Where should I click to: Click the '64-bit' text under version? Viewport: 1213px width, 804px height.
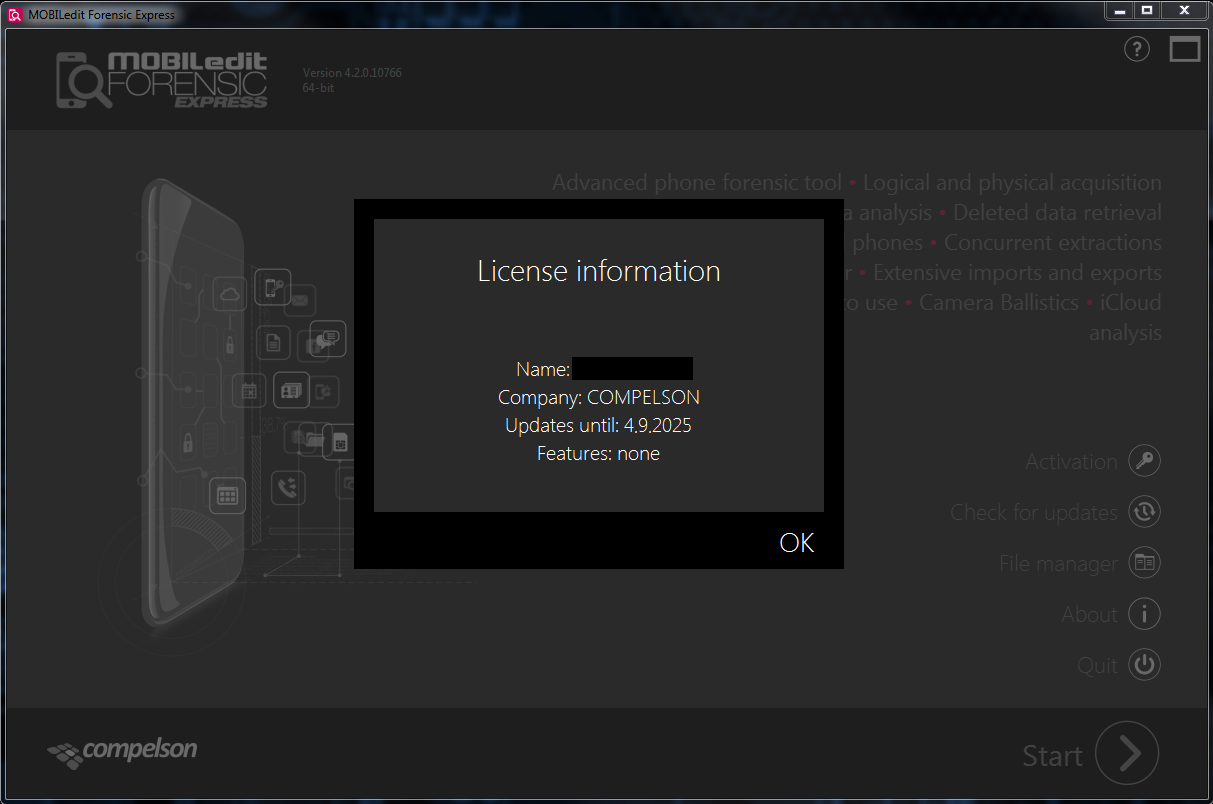pos(318,88)
